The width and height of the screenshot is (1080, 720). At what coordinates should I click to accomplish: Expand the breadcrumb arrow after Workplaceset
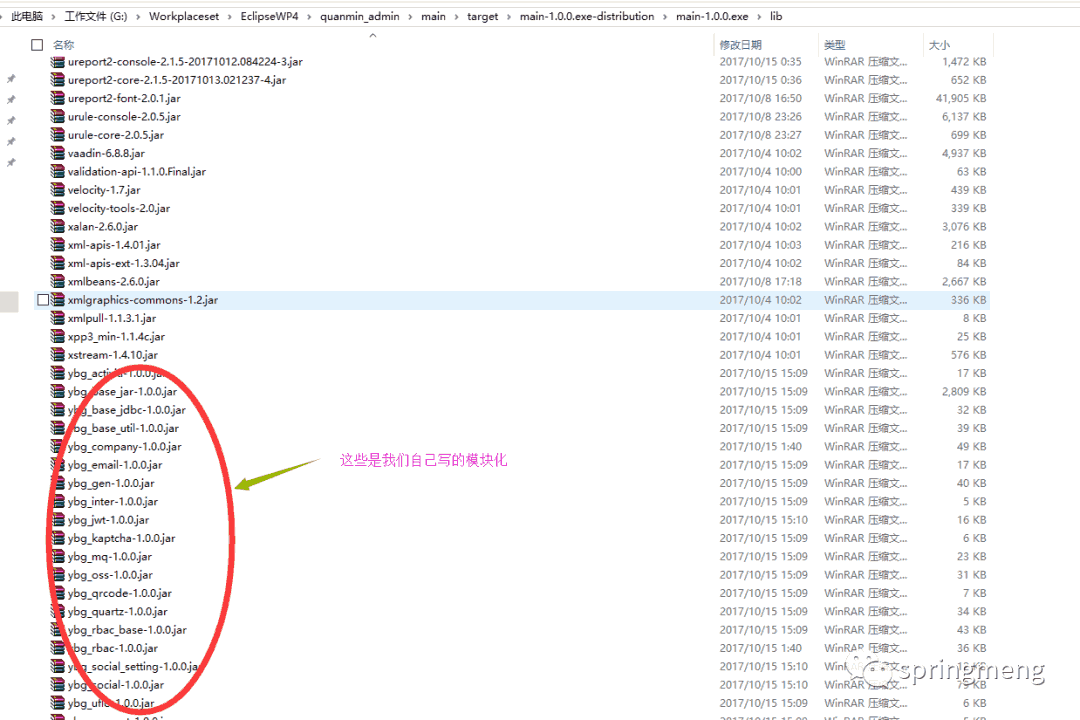(229, 17)
